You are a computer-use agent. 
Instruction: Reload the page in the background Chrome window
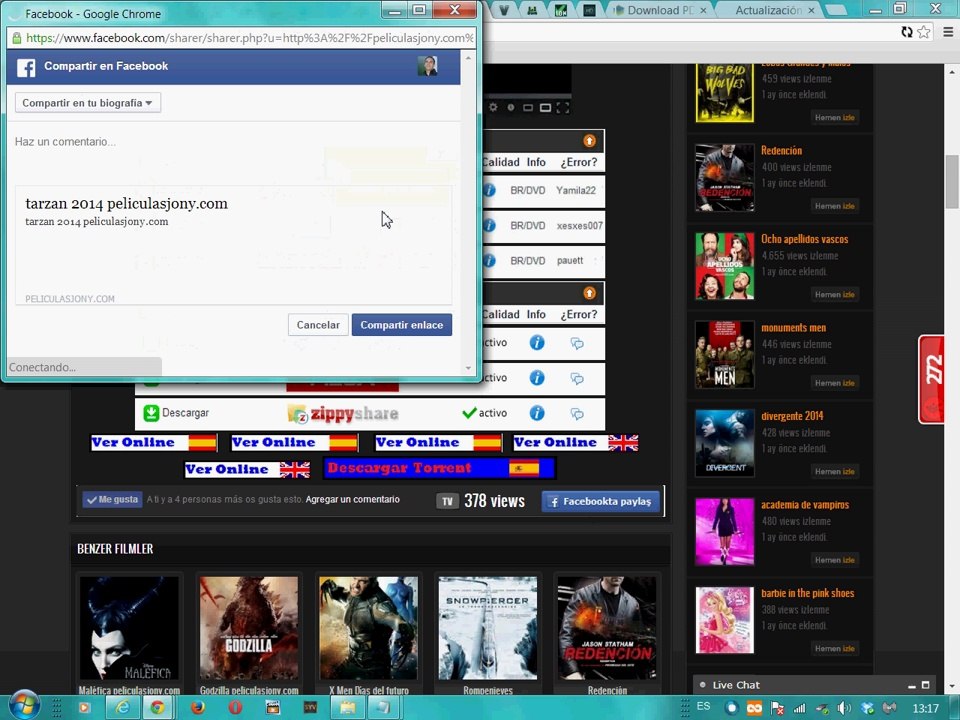click(907, 32)
